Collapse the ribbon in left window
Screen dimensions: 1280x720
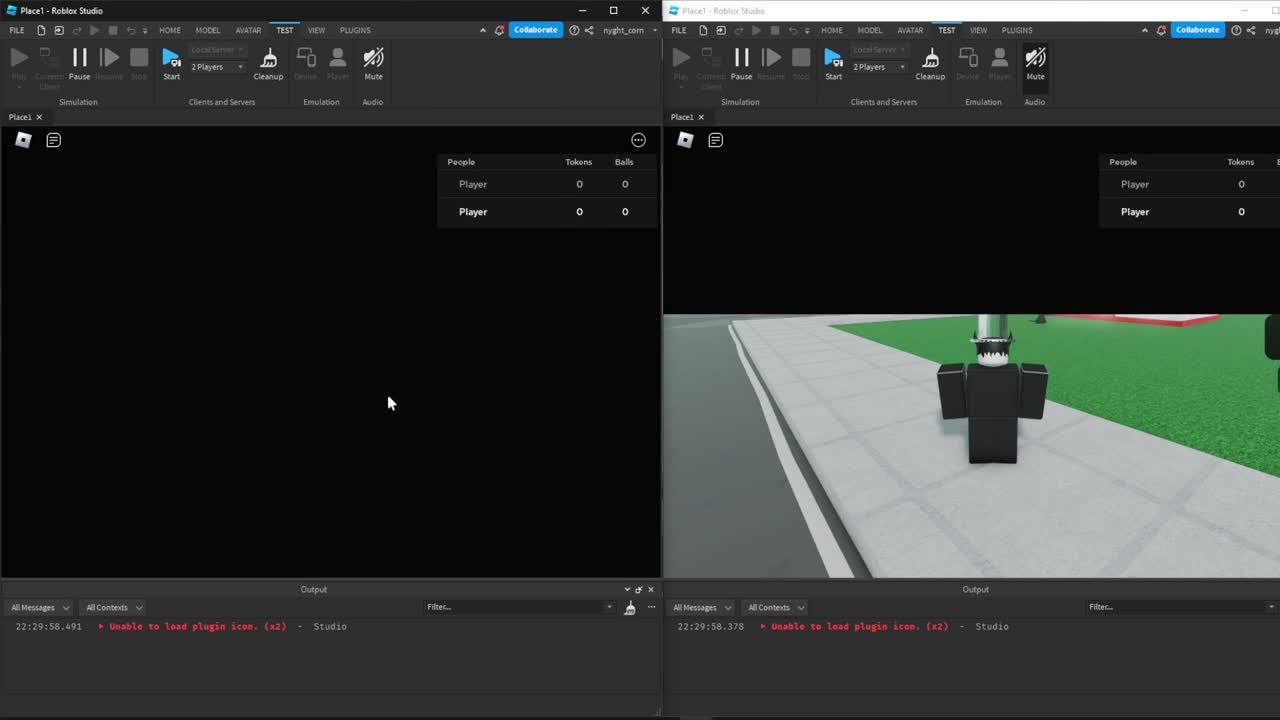point(483,30)
